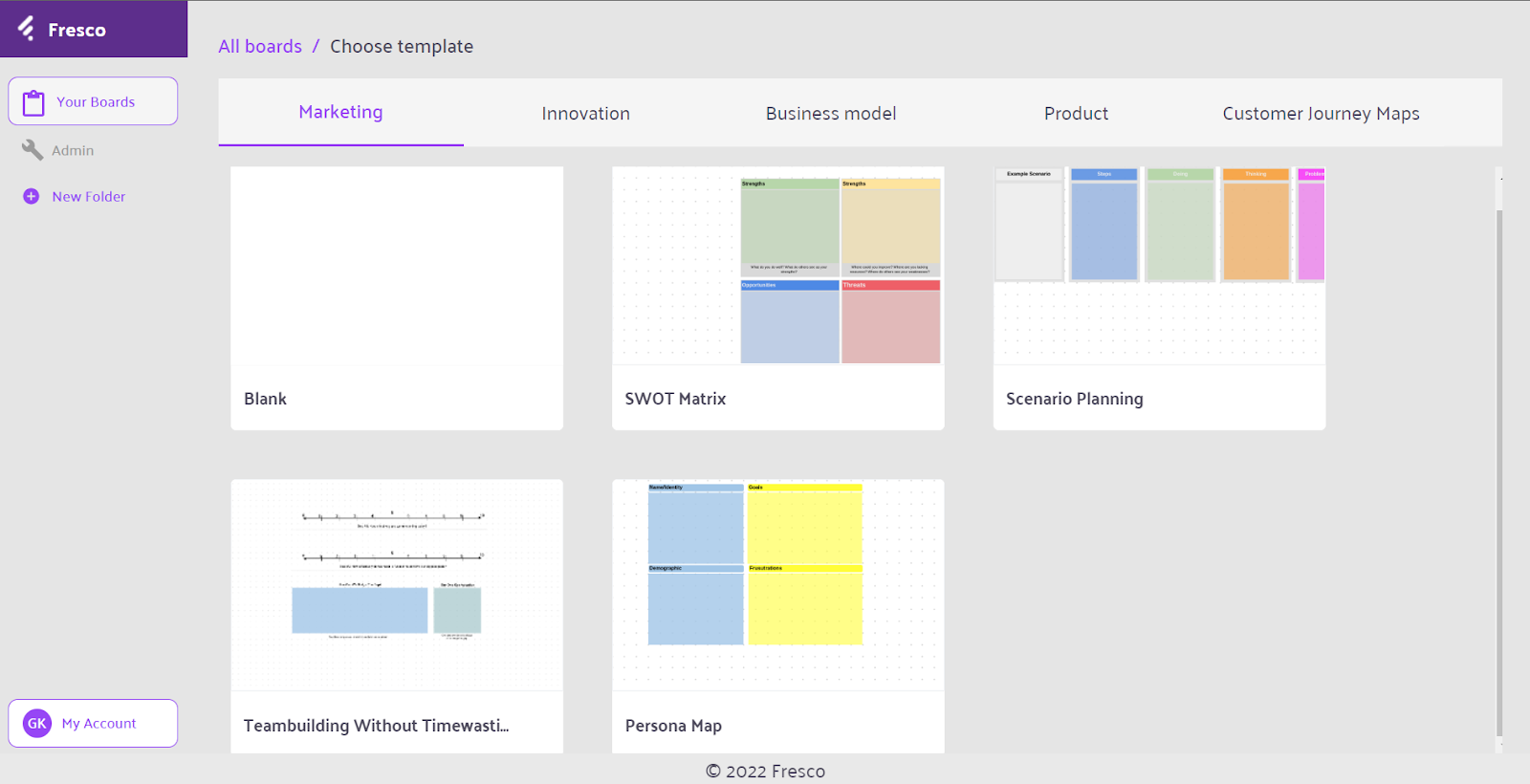Screen dimensions: 1530x784
Task: Choose the Scenario Planning template thumbnail
Action: point(1159,266)
